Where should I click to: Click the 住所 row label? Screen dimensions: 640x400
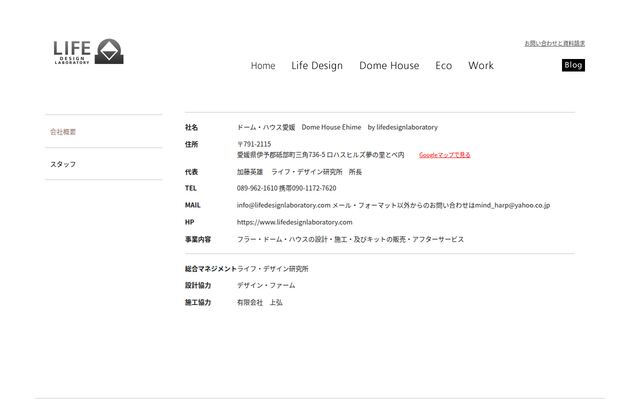pyautogui.click(x=191, y=144)
